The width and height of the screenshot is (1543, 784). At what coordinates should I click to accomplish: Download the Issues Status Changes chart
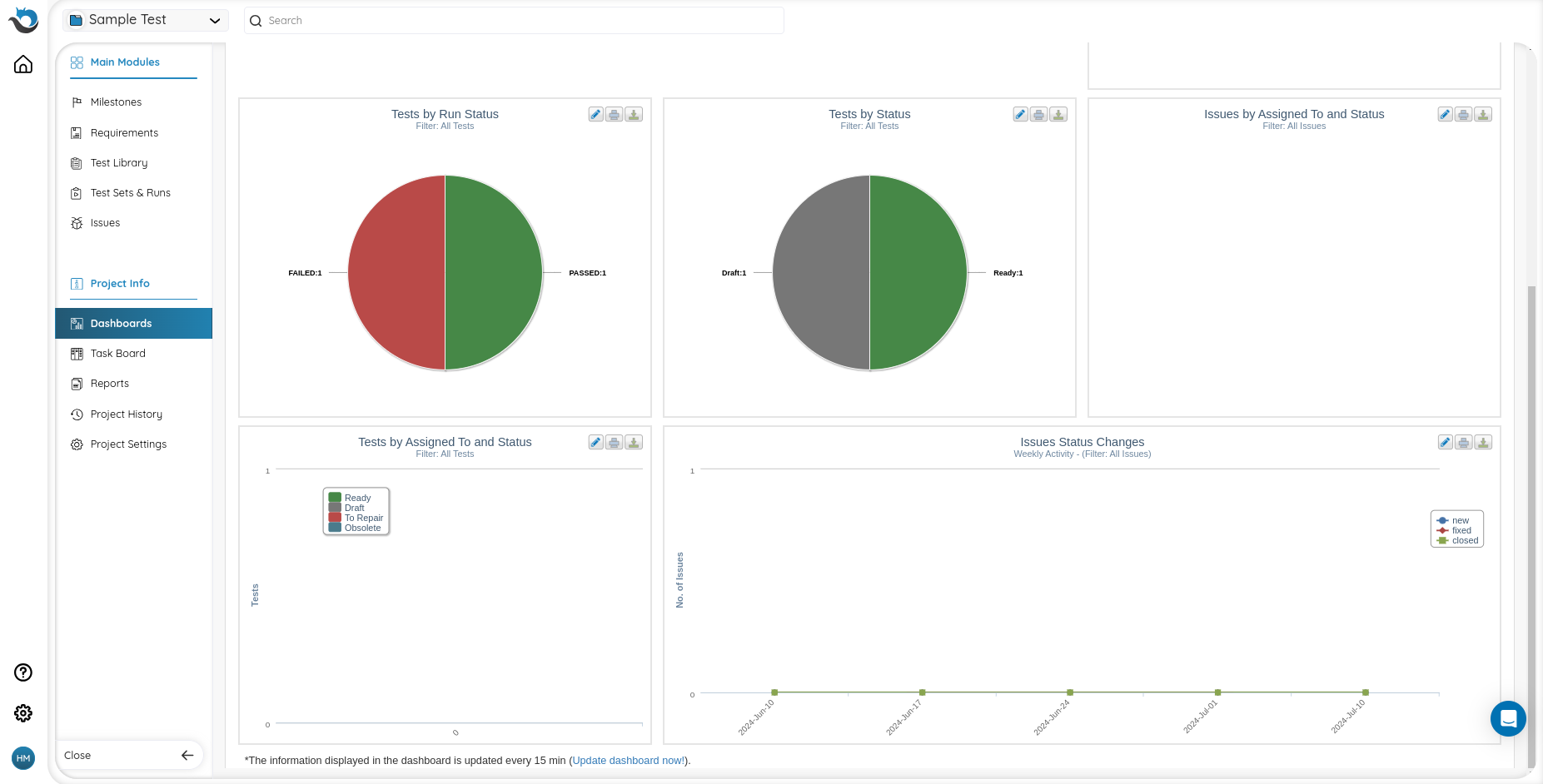coord(1482,443)
